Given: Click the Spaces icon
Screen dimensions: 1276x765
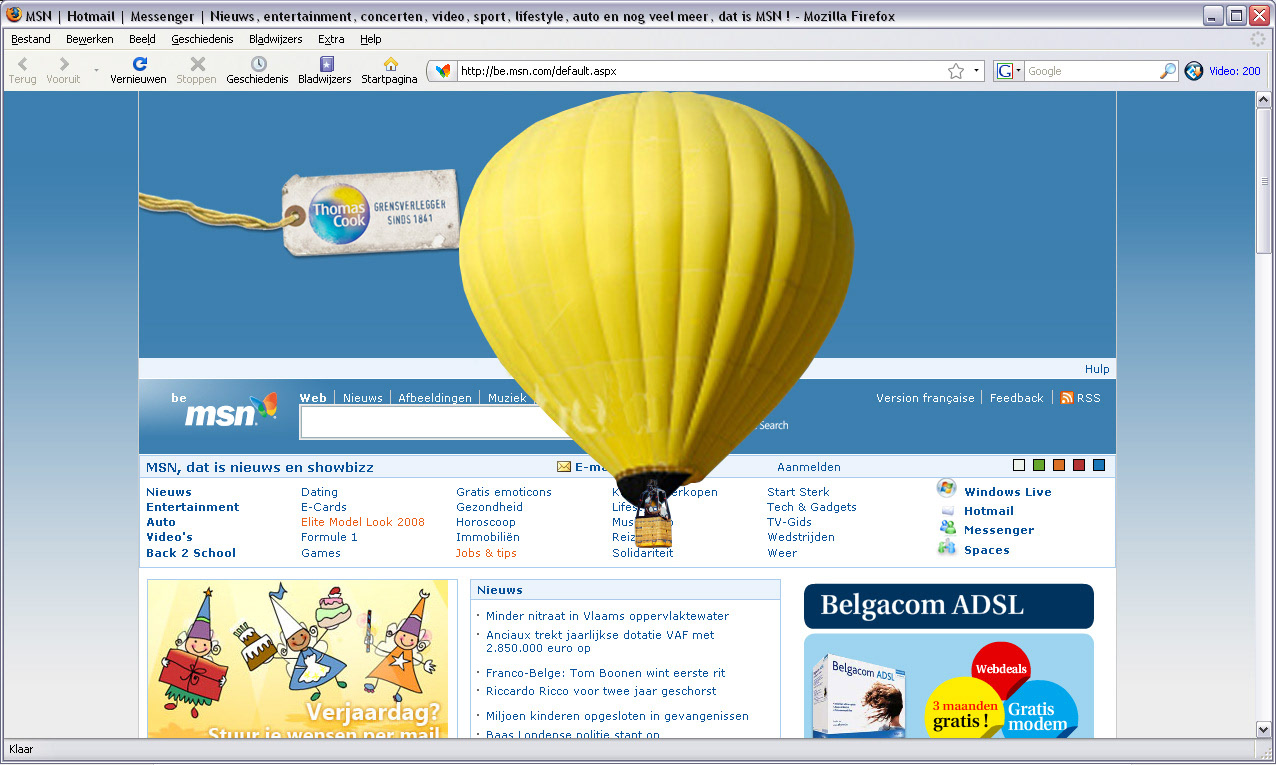Looking at the screenshot, I should (947, 548).
